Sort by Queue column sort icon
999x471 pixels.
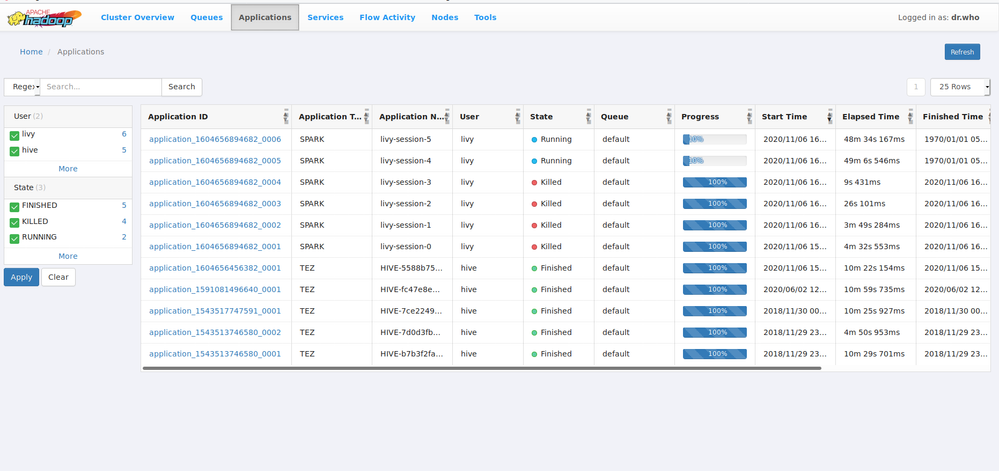(x=668, y=117)
